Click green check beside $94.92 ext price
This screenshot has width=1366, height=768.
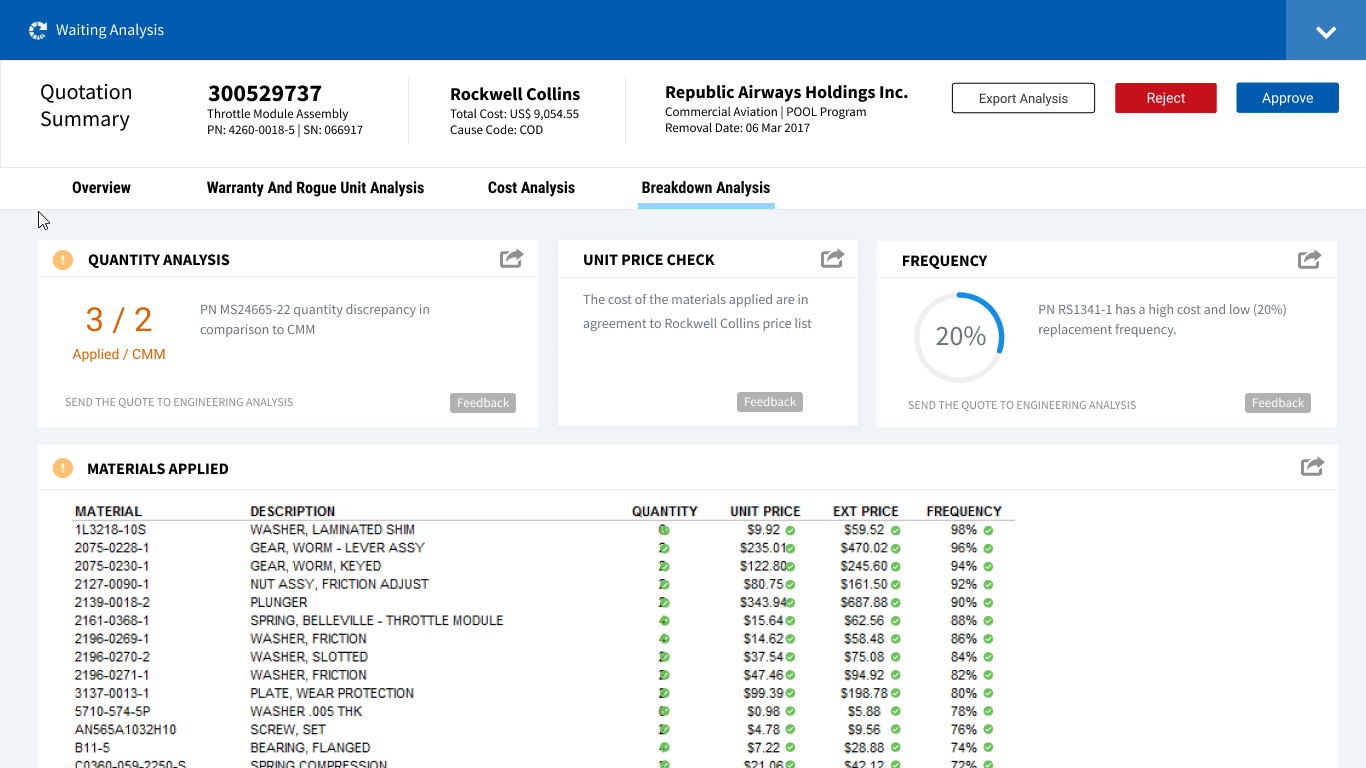[x=896, y=675]
